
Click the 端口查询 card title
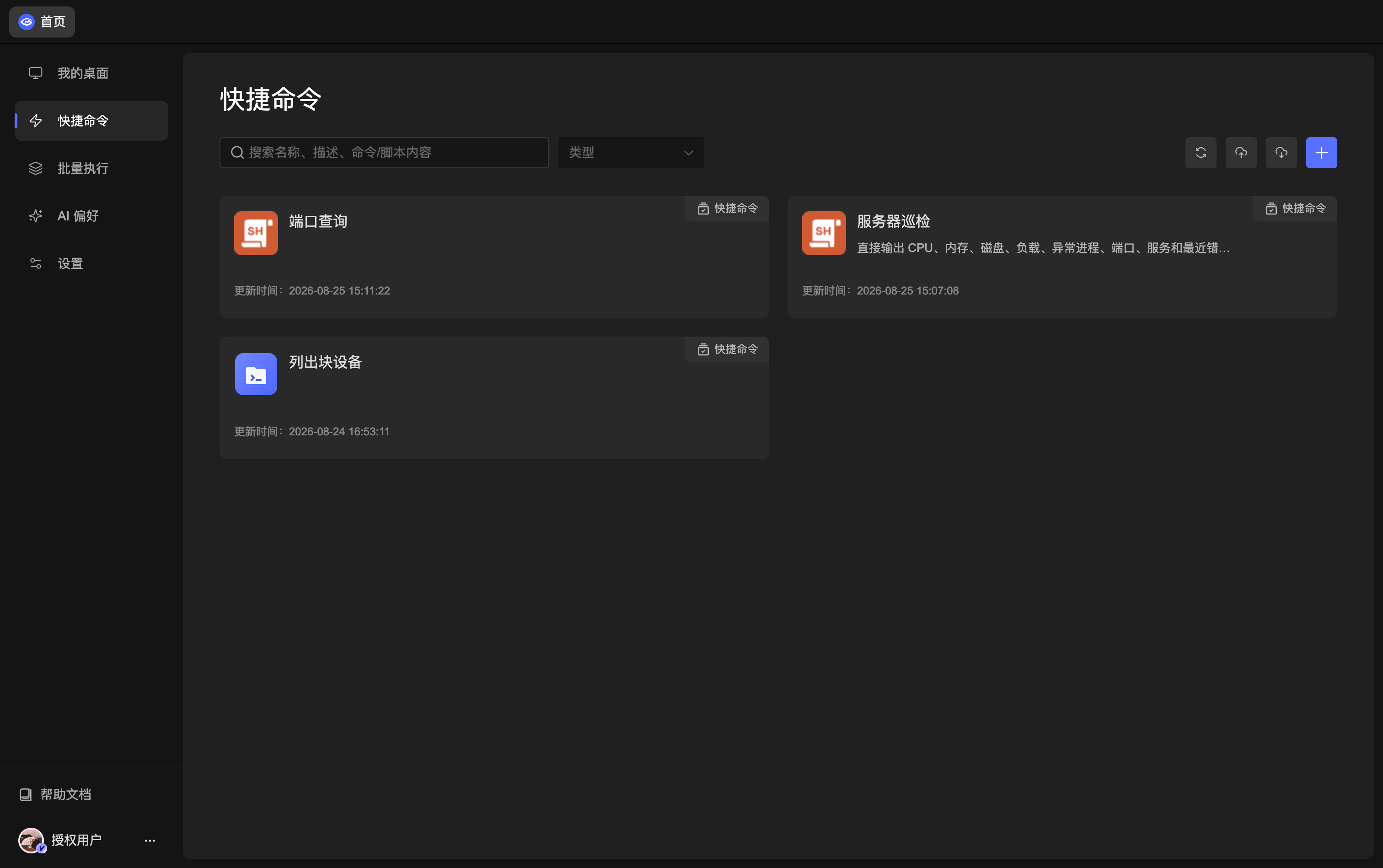318,222
